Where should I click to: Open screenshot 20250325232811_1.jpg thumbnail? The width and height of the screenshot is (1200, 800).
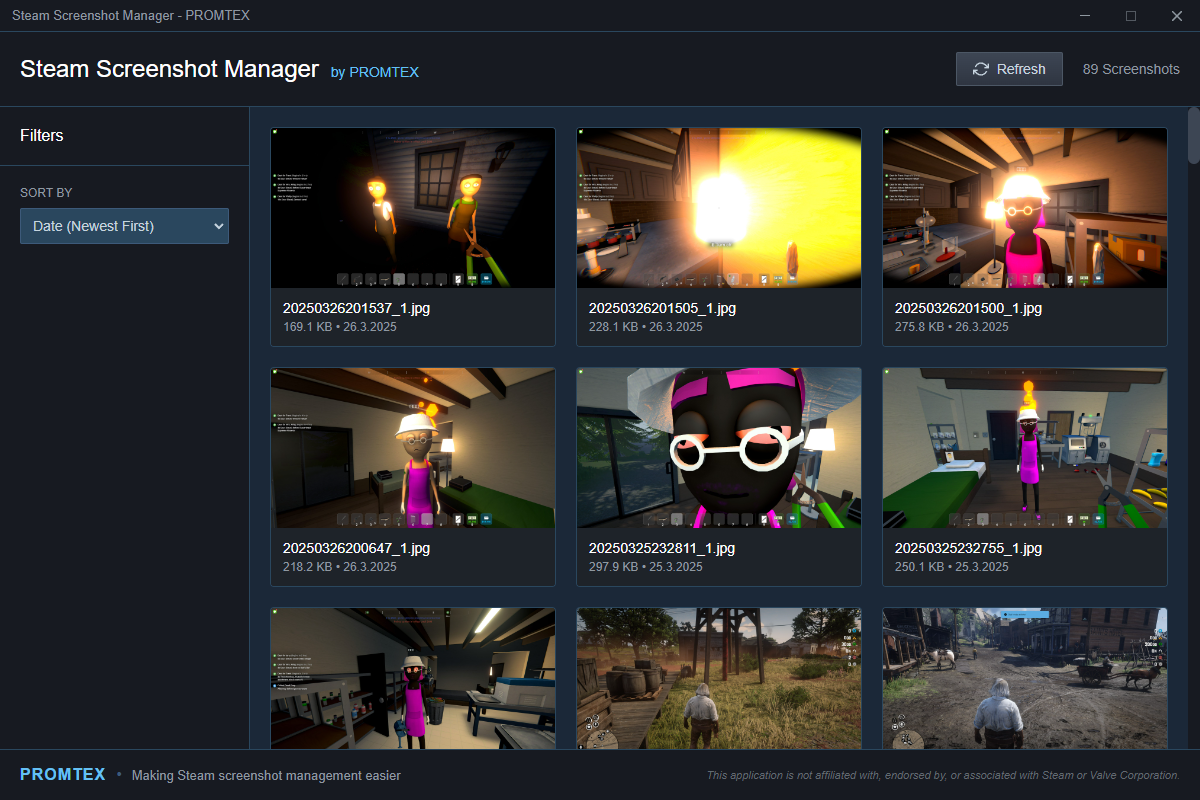(719, 448)
